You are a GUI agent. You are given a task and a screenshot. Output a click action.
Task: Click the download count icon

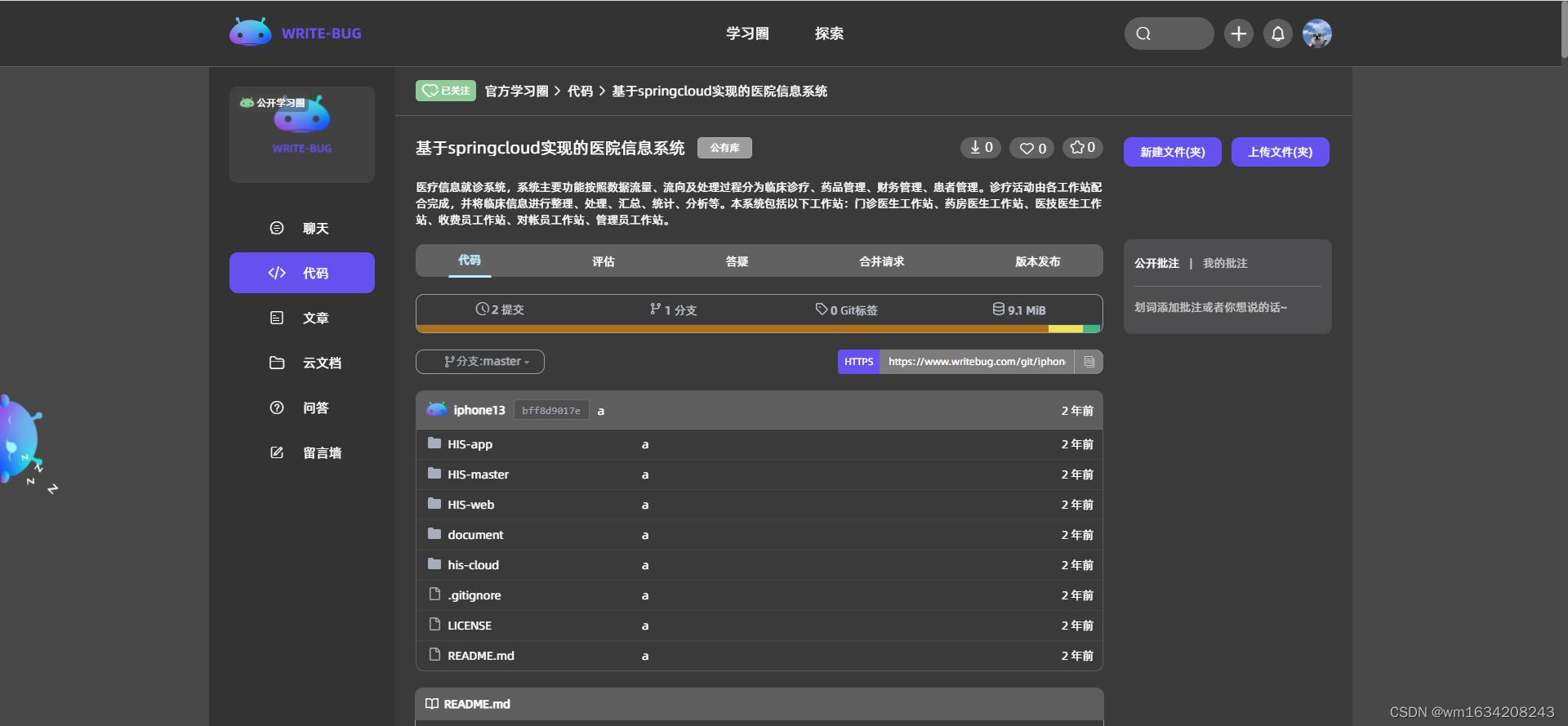click(980, 148)
